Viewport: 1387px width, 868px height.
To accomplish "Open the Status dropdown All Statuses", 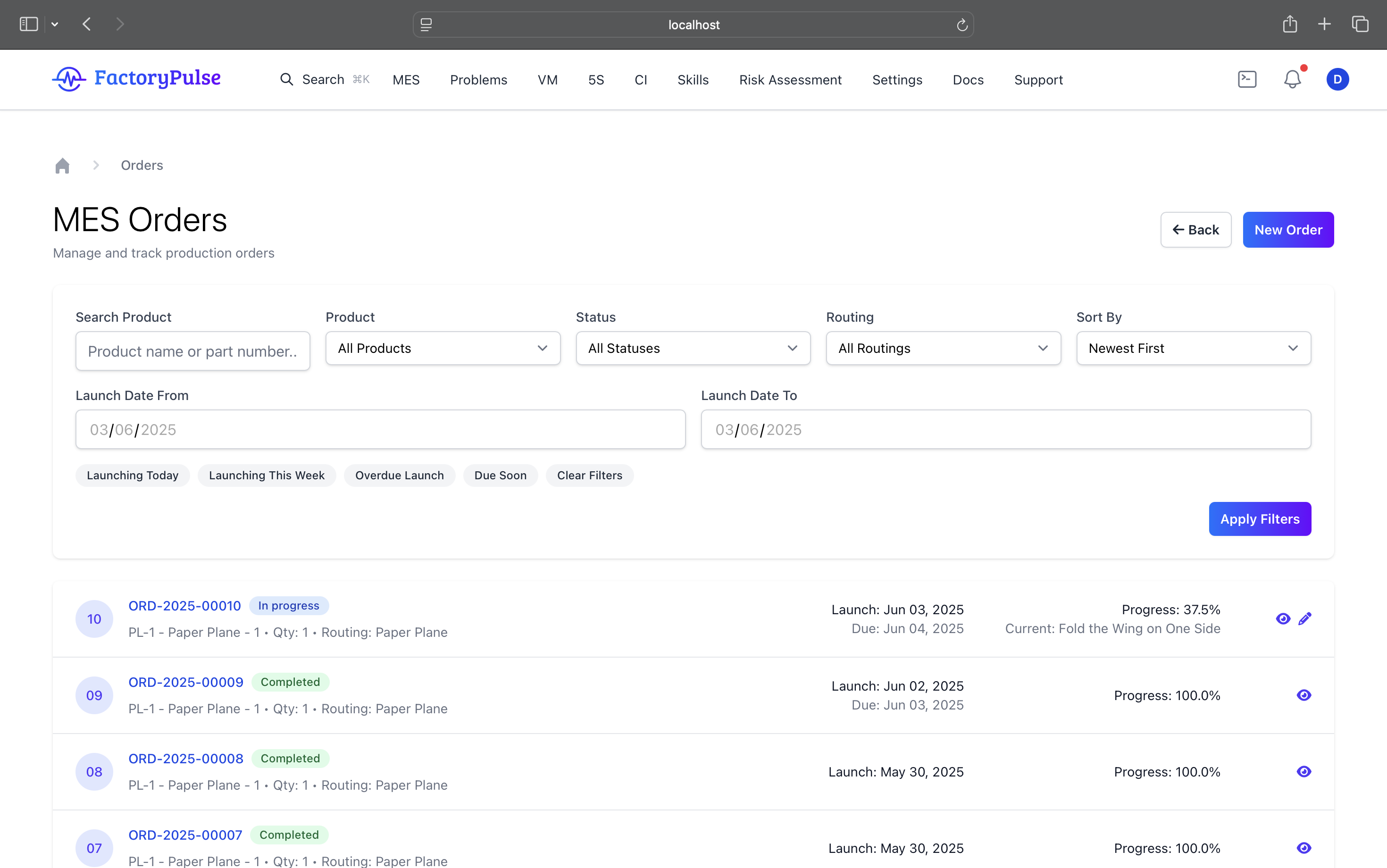I will coord(693,348).
